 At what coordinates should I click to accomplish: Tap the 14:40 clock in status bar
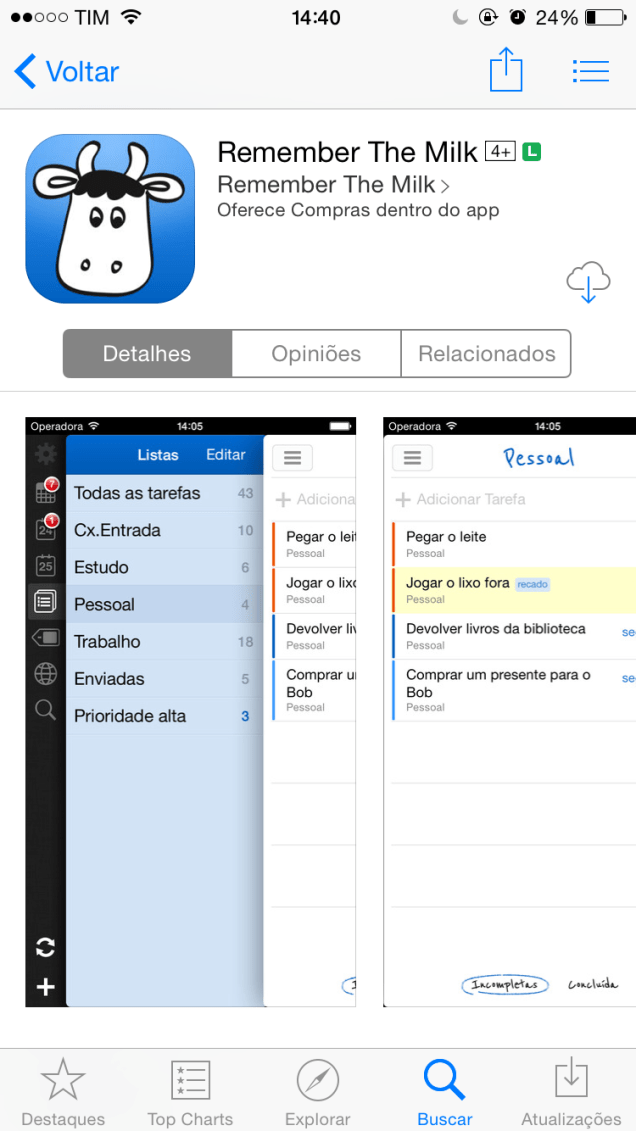[x=316, y=18]
